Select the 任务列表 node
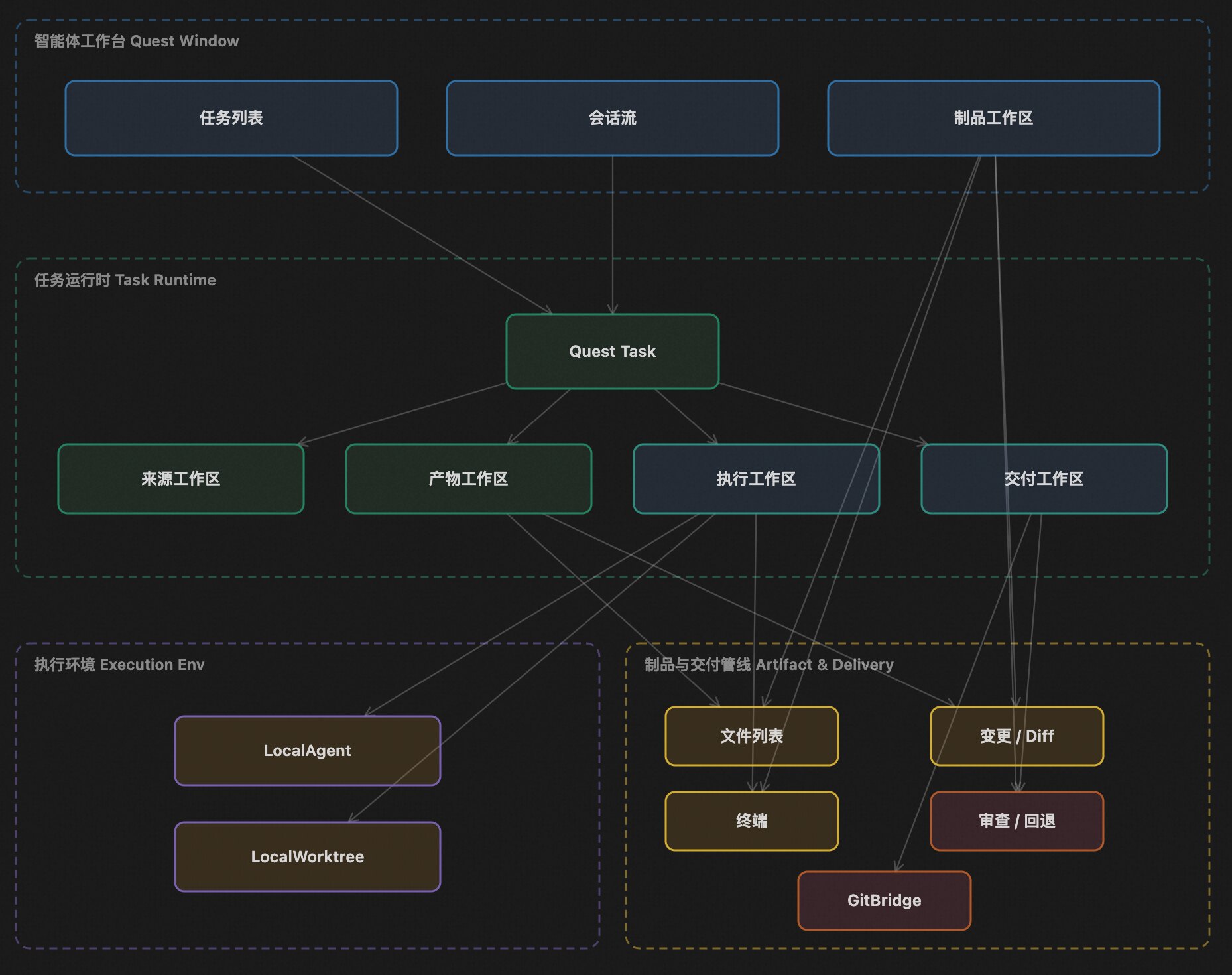 [x=231, y=118]
